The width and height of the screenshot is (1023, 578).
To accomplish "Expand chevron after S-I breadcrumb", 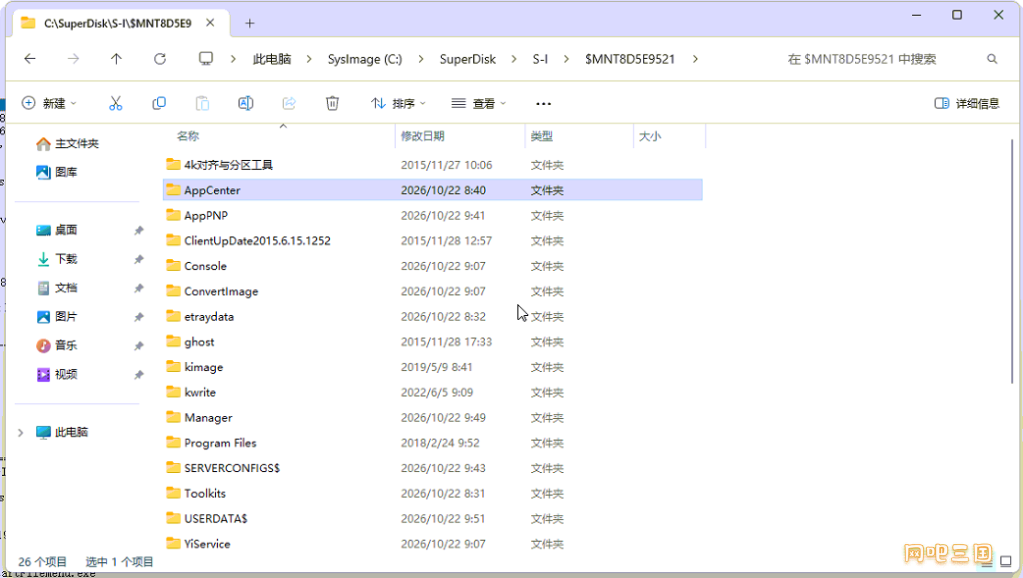I will [566, 59].
